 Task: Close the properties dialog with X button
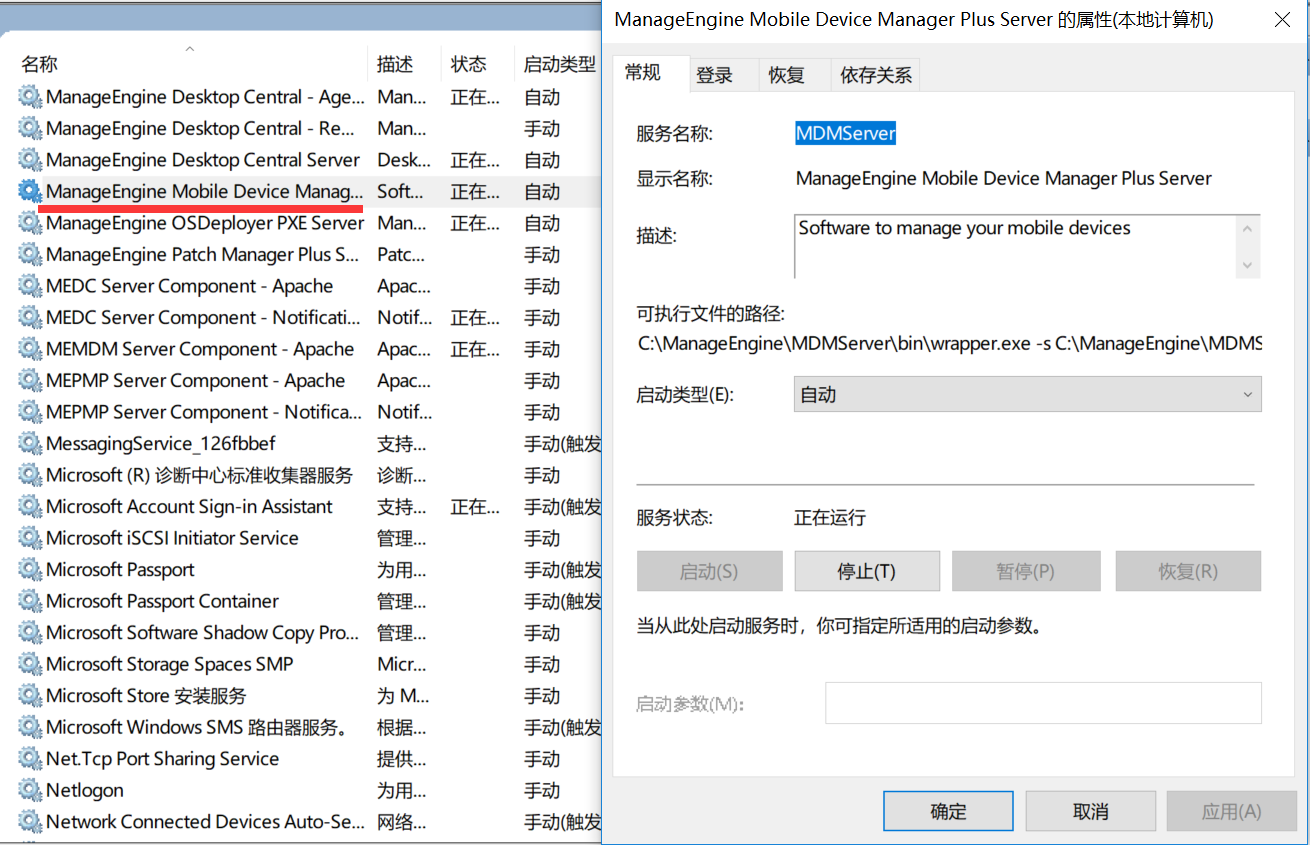(x=1281, y=19)
